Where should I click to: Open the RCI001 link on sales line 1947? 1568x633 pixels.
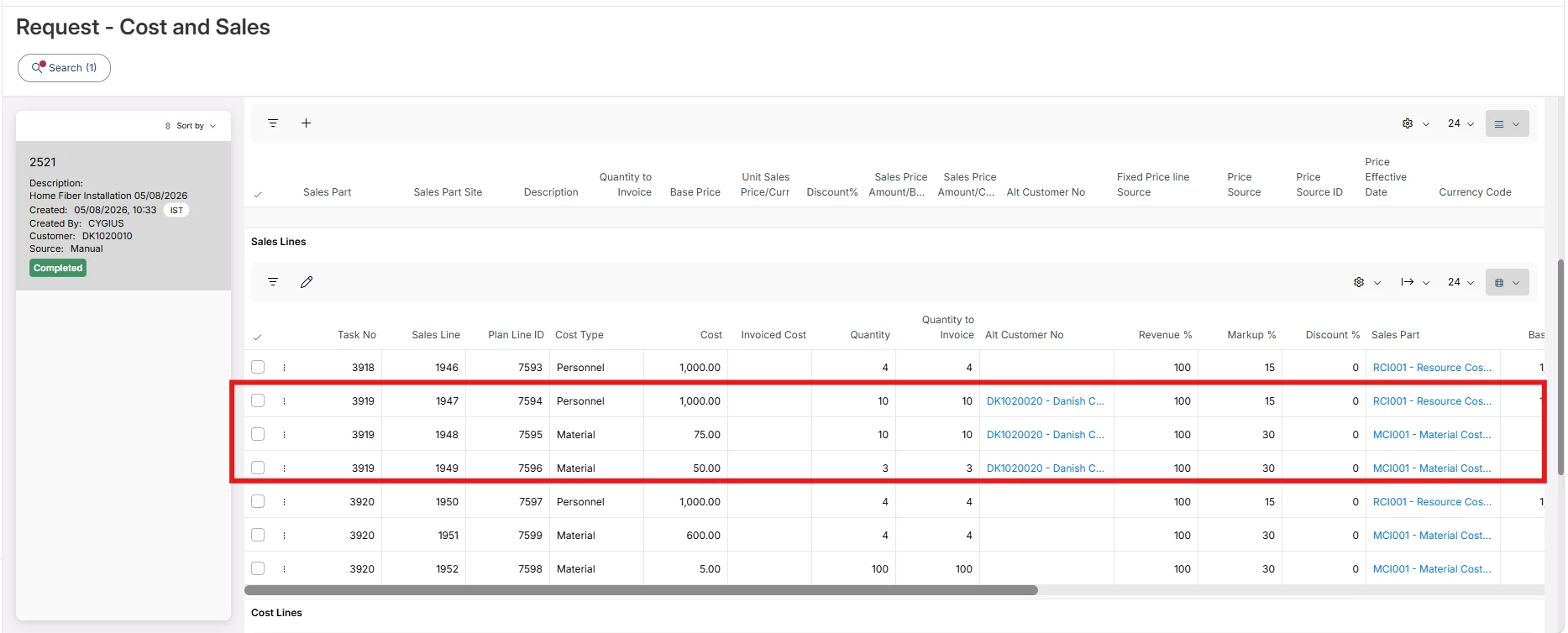pyautogui.click(x=1432, y=401)
